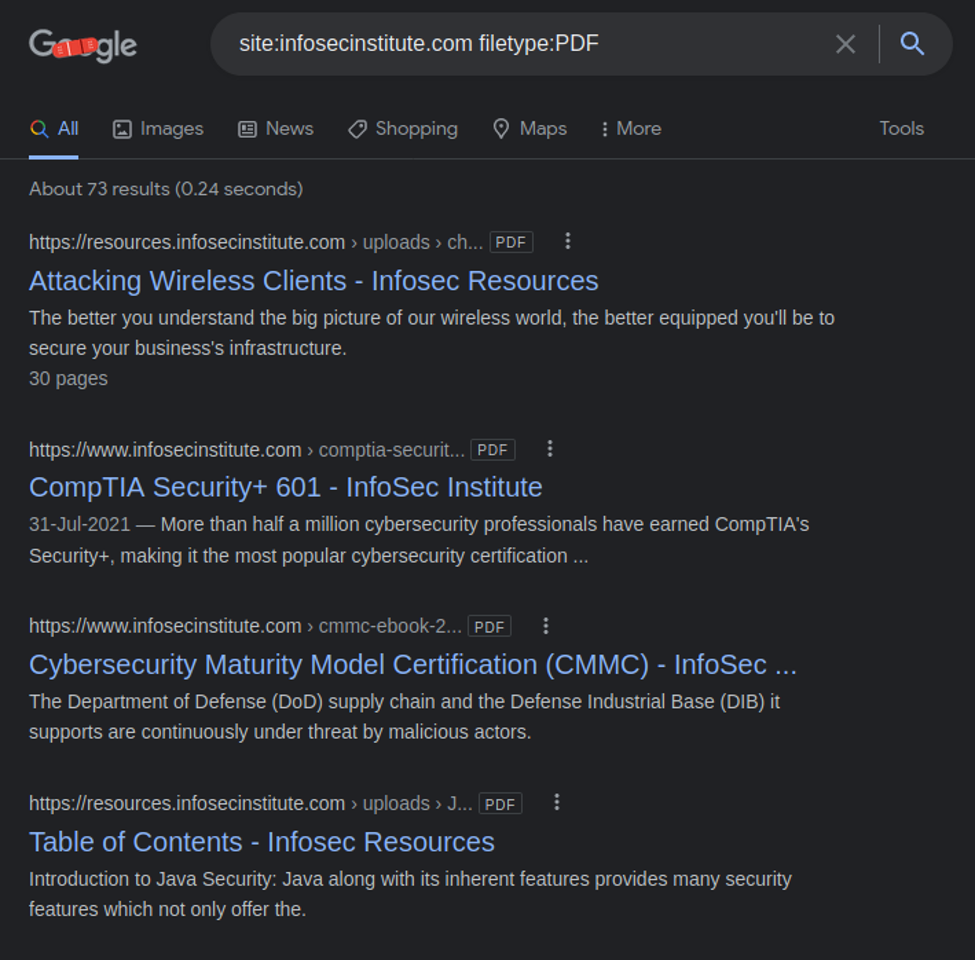Open Attacking Wireless Clients - Infosec Resources link
The width and height of the screenshot is (977, 960).
(x=313, y=281)
